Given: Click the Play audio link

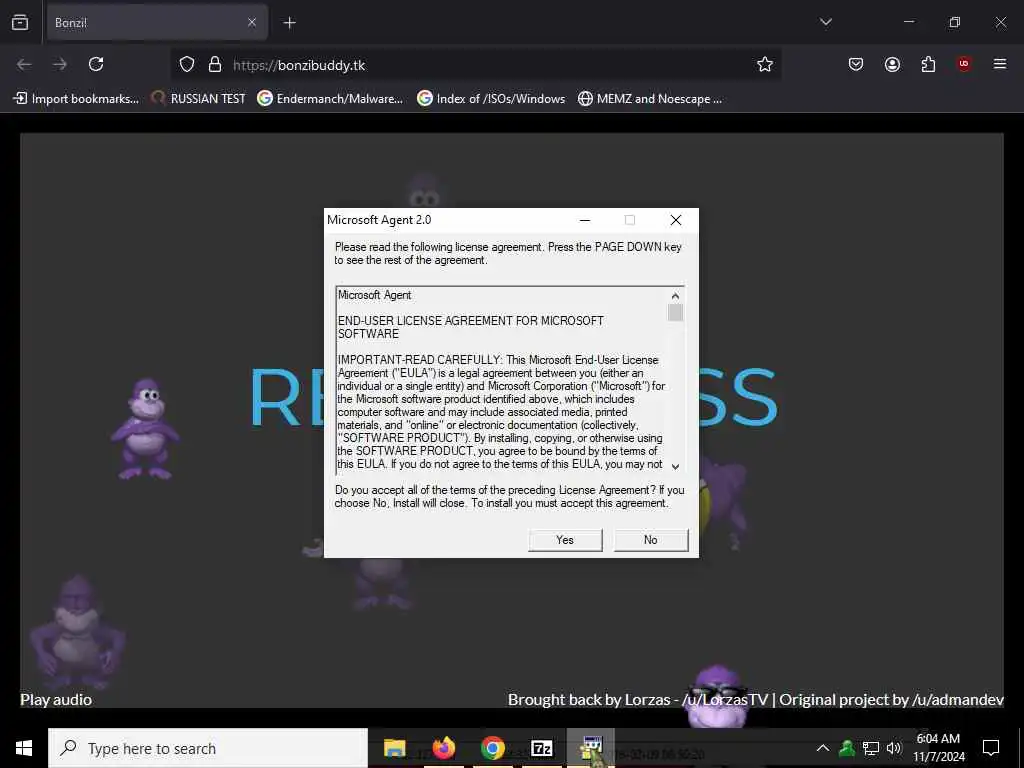Looking at the screenshot, I should (x=56, y=699).
